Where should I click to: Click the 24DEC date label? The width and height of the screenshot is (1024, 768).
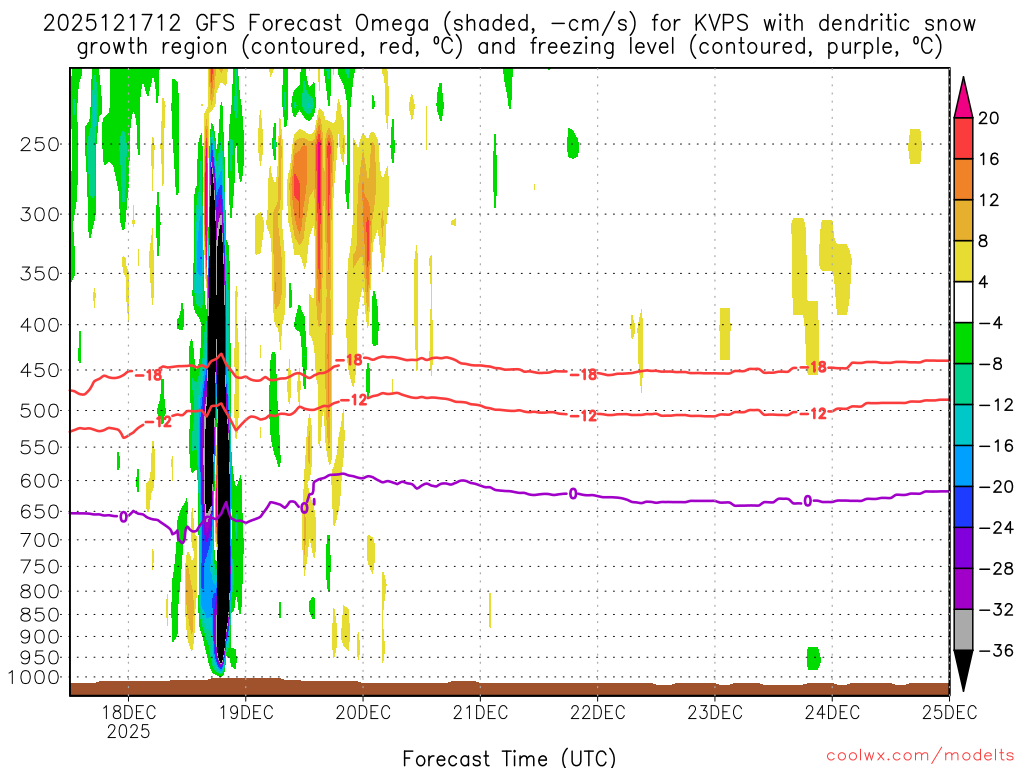tap(832, 712)
